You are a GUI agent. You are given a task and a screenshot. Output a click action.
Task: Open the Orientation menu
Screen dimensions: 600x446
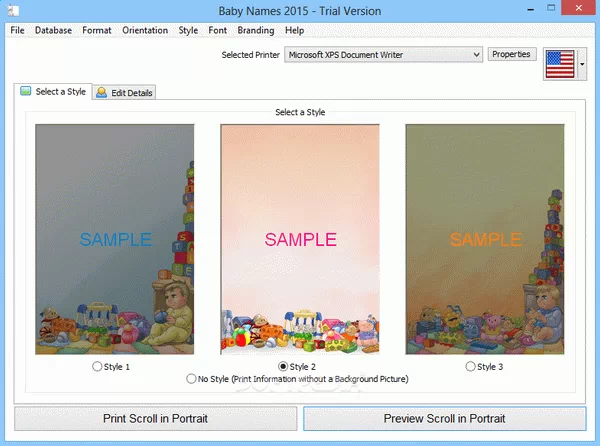(145, 31)
